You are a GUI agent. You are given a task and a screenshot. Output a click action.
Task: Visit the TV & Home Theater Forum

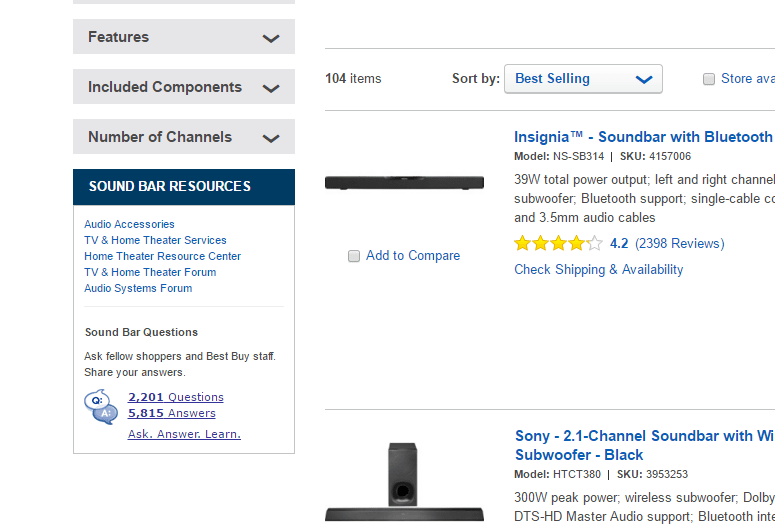click(x=150, y=272)
